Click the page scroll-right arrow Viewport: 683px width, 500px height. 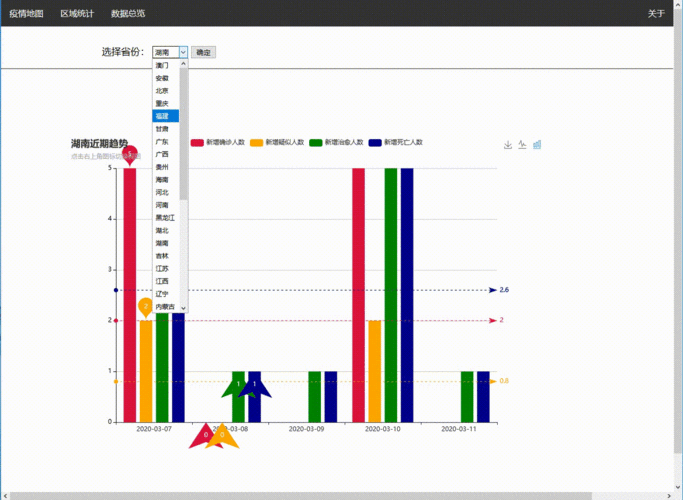pyautogui.click(x=670, y=496)
